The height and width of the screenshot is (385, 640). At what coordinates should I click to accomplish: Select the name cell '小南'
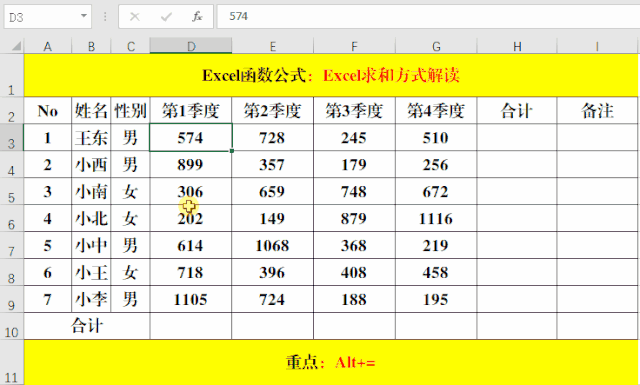(91, 191)
